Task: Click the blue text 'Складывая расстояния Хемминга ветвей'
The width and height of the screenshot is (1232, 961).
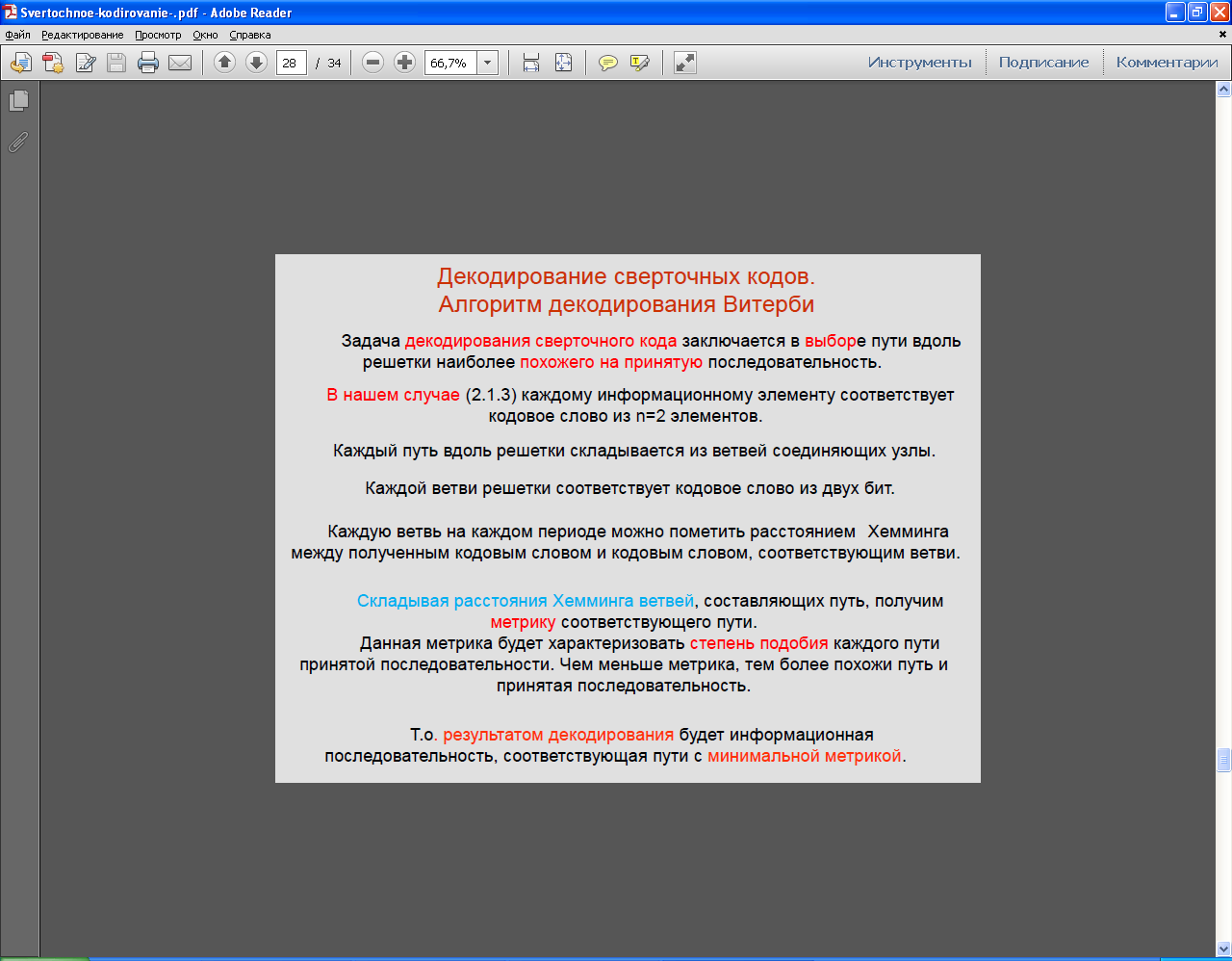Action: tap(526, 601)
